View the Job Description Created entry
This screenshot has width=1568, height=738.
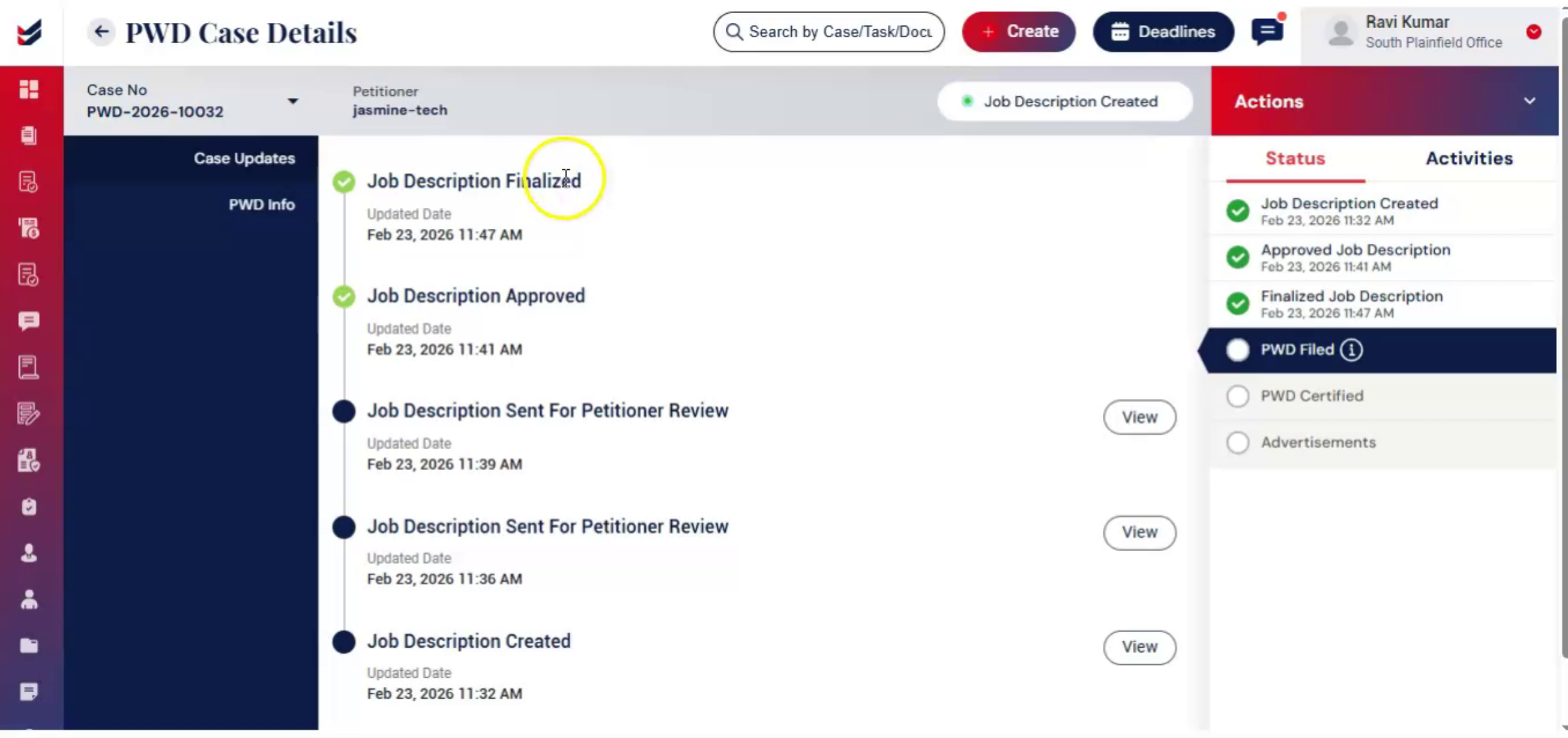tap(1139, 647)
